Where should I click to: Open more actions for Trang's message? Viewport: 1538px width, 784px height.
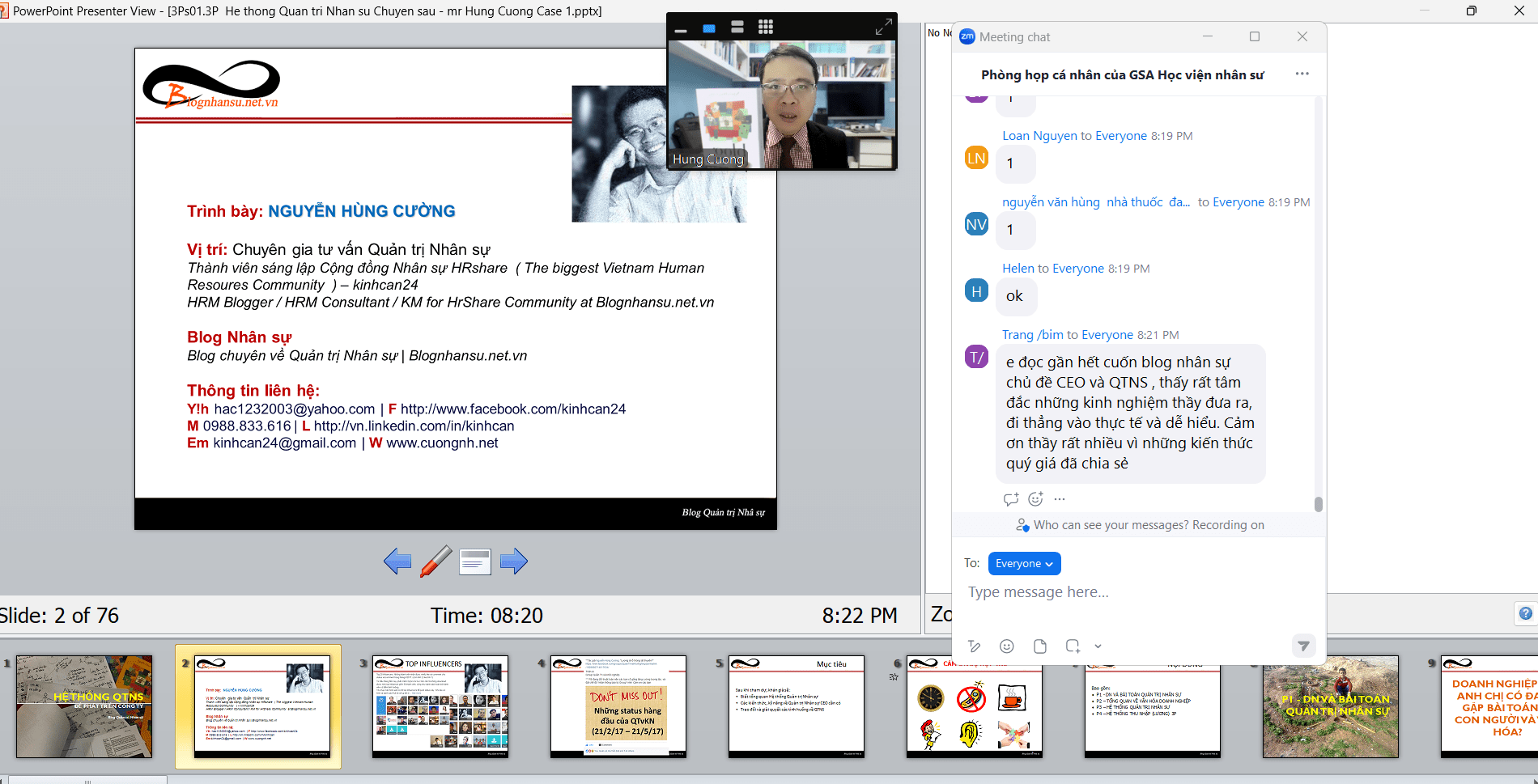(1060, 499)
